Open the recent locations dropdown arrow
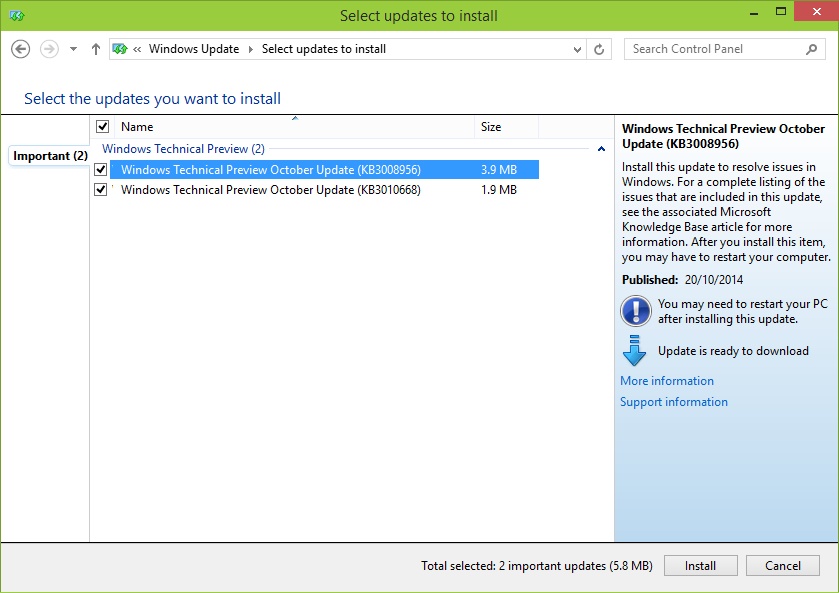 pyautogui.click(x=73, y=49)
